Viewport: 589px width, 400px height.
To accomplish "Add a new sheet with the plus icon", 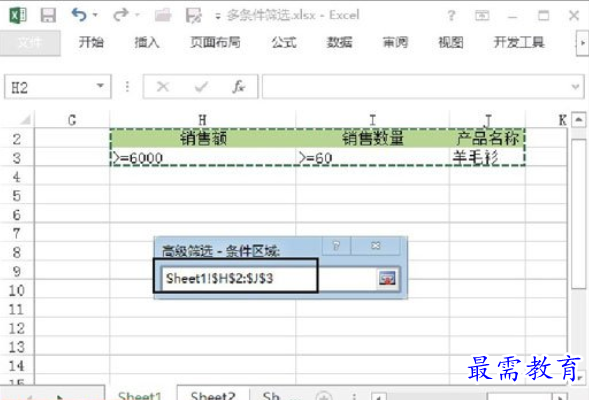I will coord(324,396).
